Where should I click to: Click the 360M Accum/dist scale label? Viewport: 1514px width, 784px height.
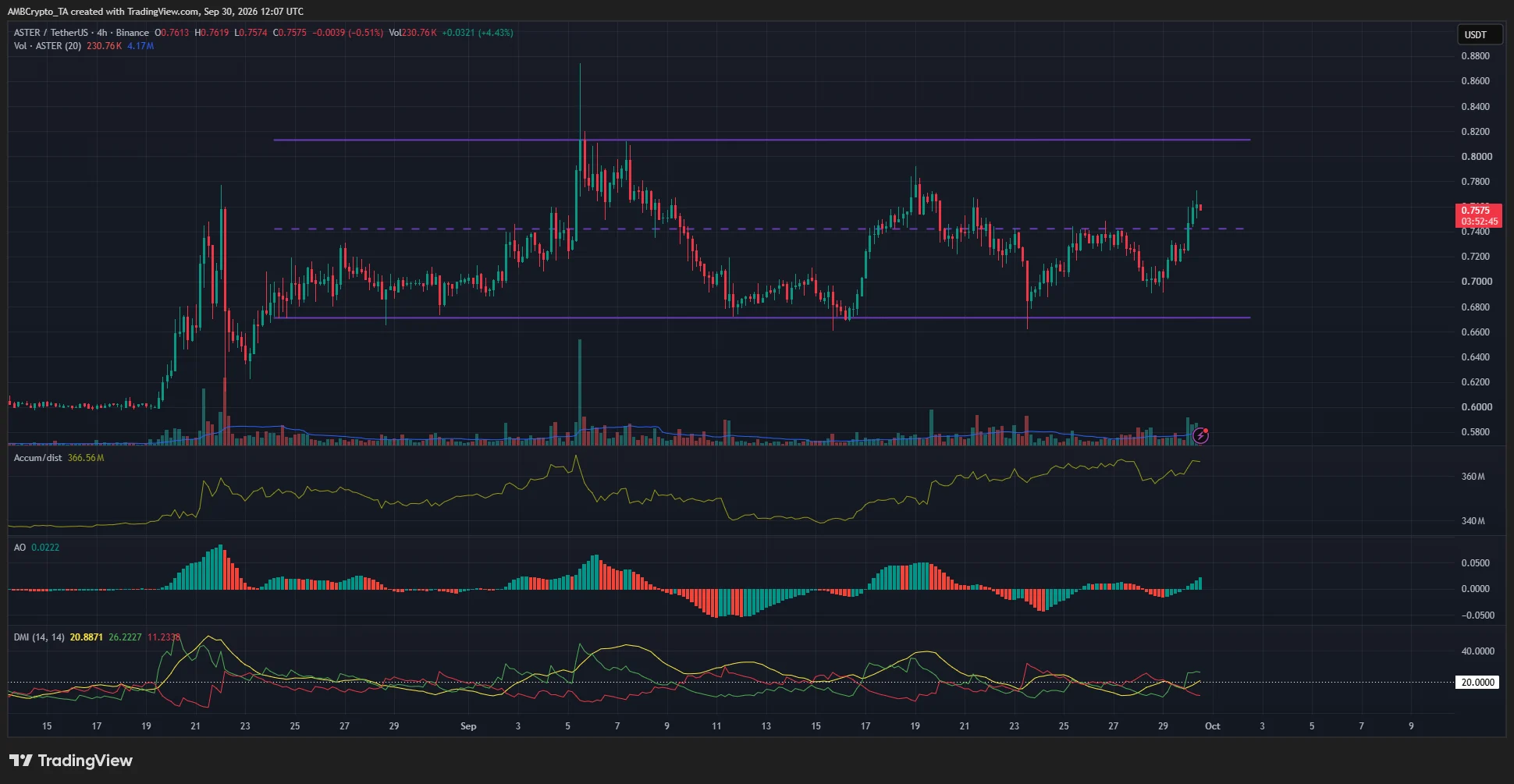click(x=1473, y=477)
